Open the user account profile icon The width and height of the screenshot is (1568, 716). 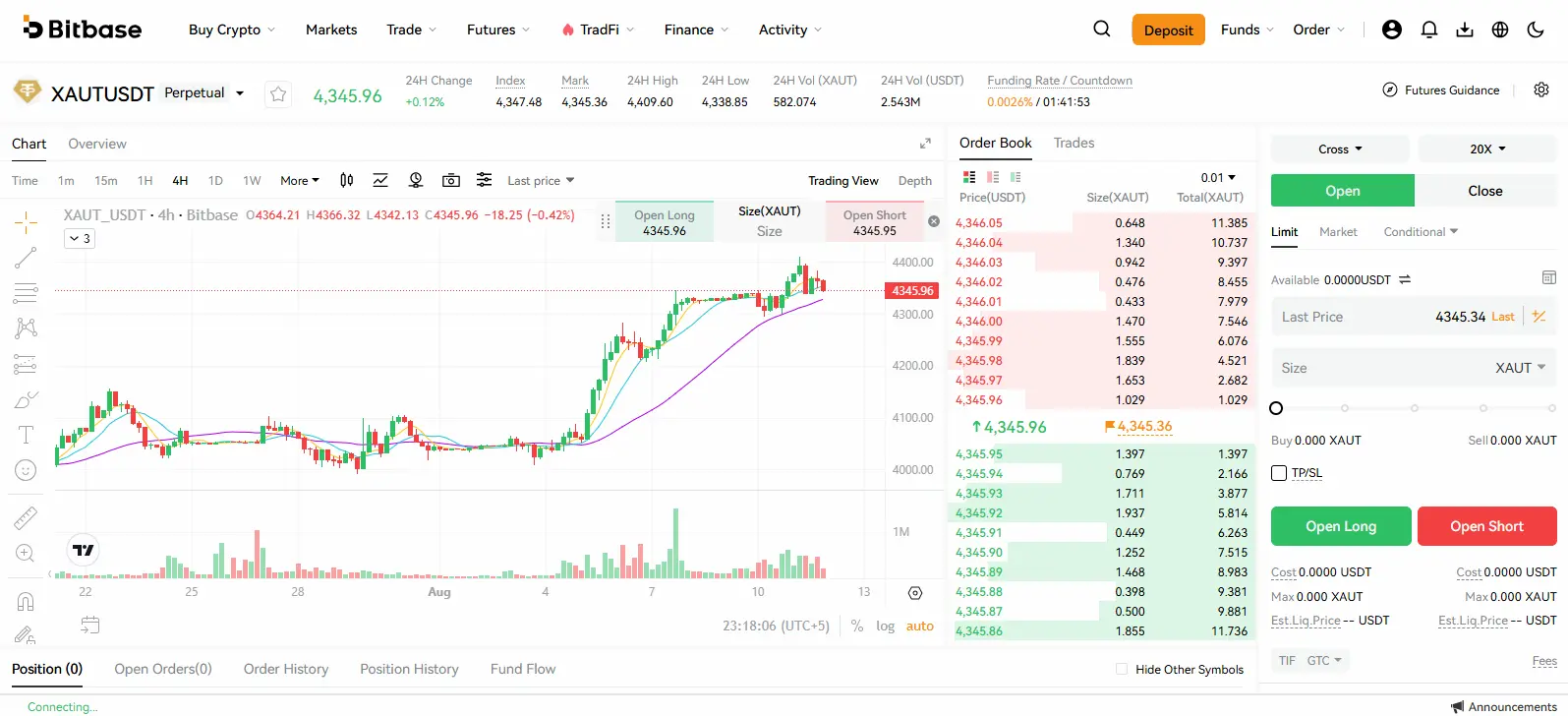coord(1392,30)
